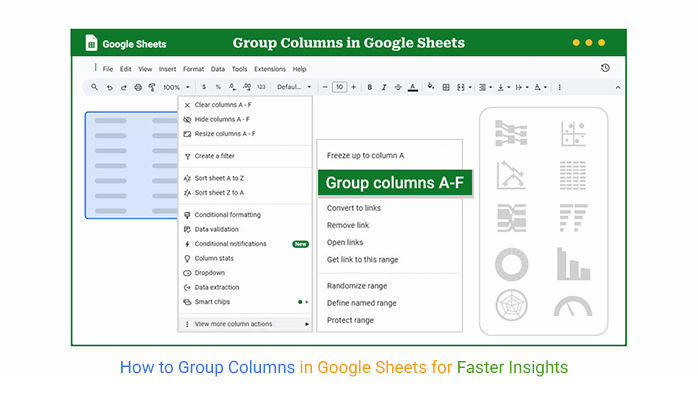Viewport: 698px width, 400px height.
Task: Apply Bold formatting from the toolbar
Action: [x=369, y=88]
